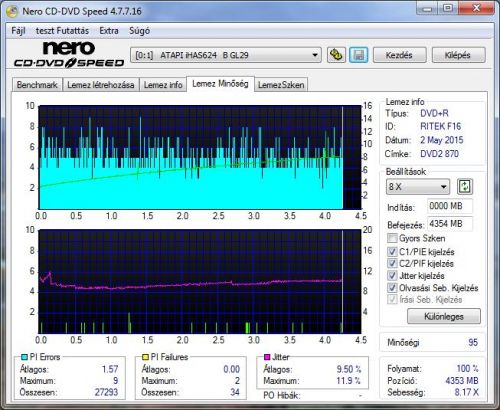Open the ATAPI iHAS624 drive dropdown
This screenshot has width=500, height=410.
(x=226, y=55)
